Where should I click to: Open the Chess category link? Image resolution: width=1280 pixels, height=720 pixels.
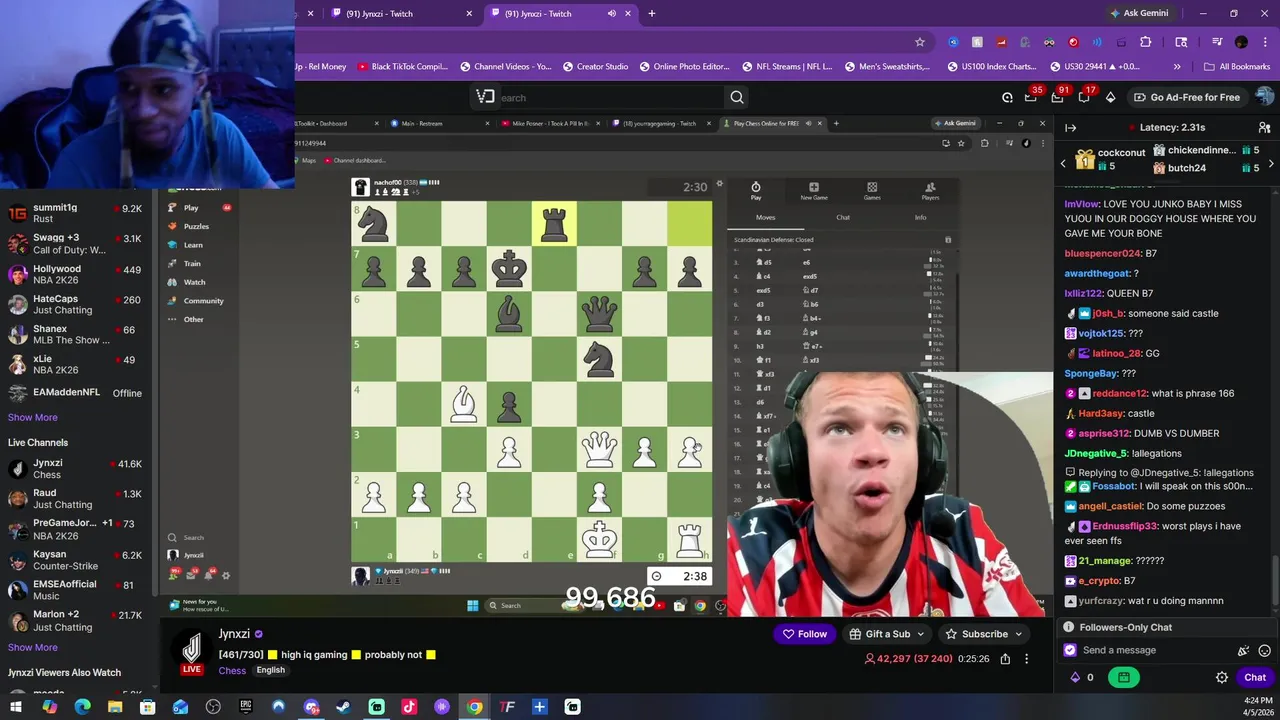click(232, 670)
